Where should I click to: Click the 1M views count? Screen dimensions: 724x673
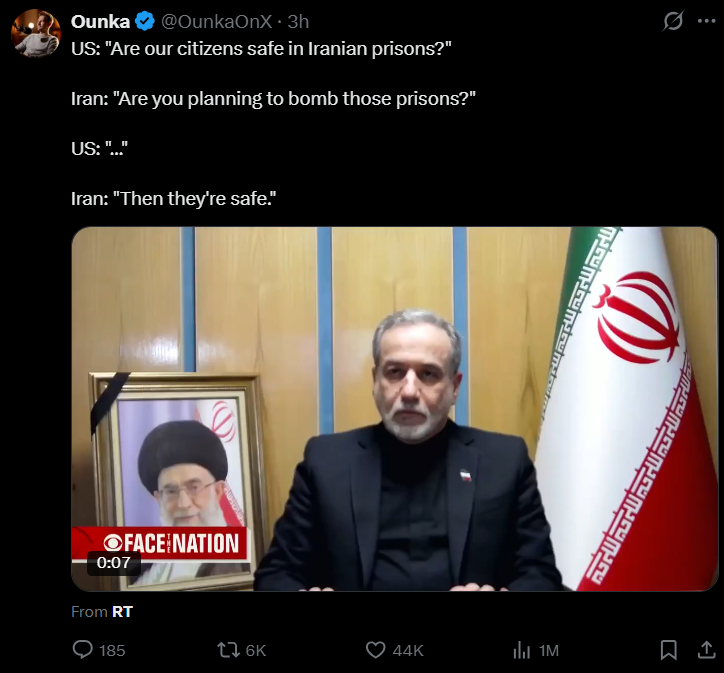pyautogui.click(x=549, y=650)
